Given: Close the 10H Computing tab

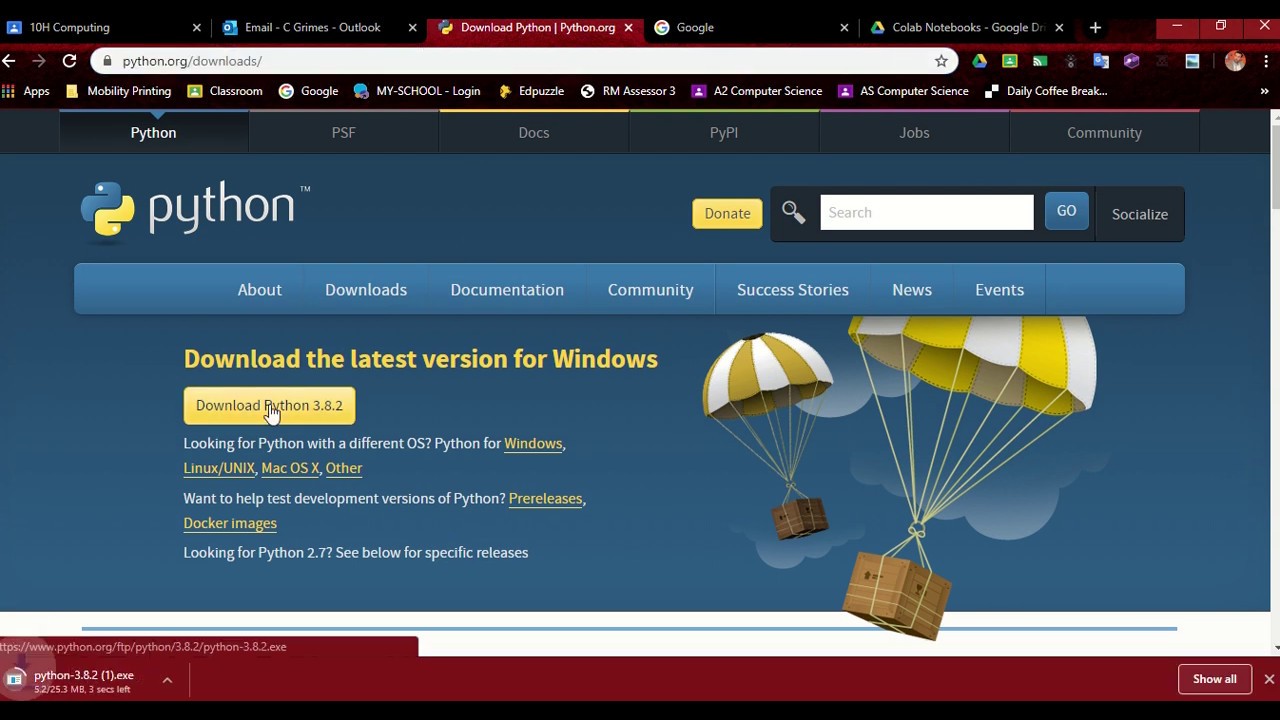Looking at the screenshot, I should pos(196,27).
